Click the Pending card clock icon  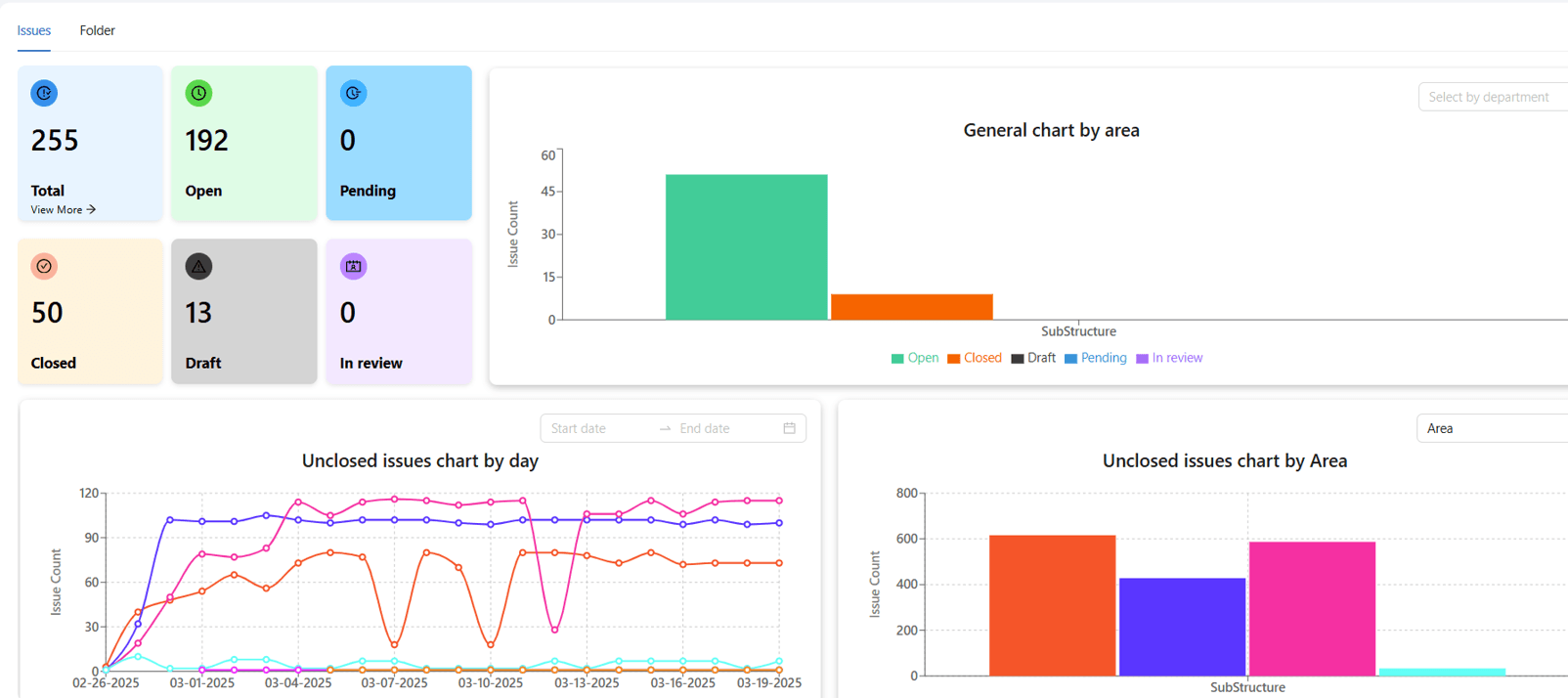click(x=353, y=93)
